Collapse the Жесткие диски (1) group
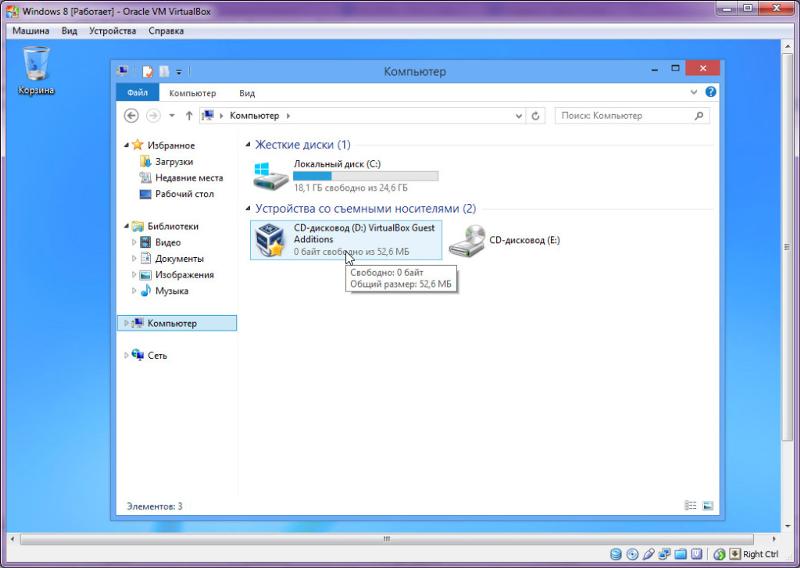This screenshot has width=800, height=568. tap(248, 144)
